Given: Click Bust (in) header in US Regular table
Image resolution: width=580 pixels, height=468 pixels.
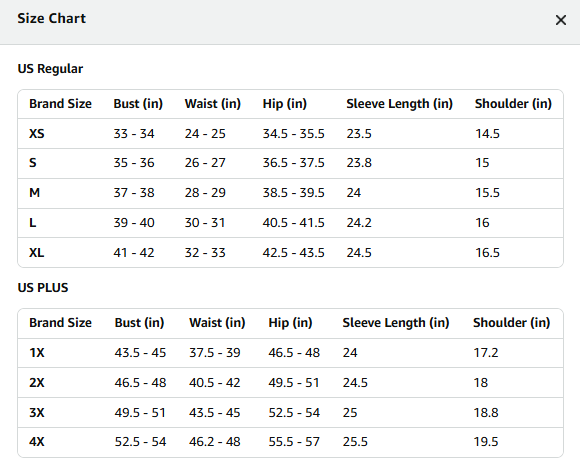Looking at the screenshot, I should pyautogui.click(x=138, y=104).
